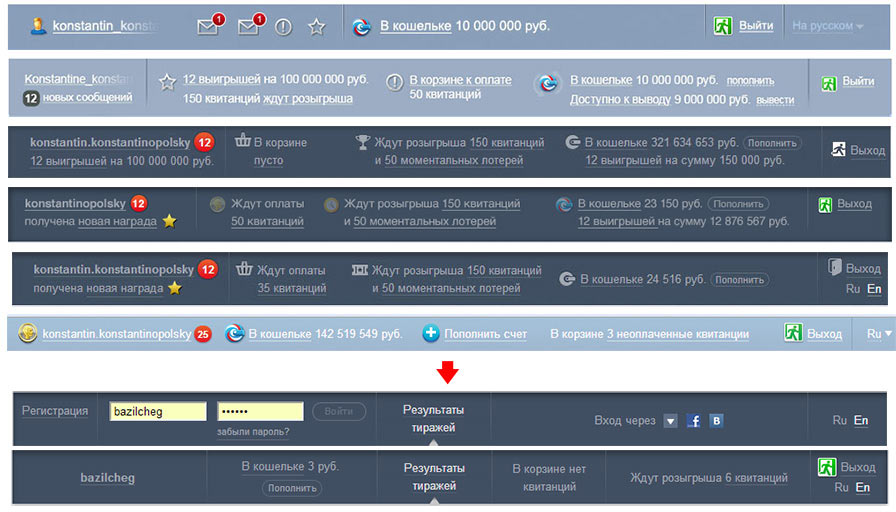Click 3 неоплаченные квитанции link
Viewport: 896px width, 512px height.
[678, 334]
